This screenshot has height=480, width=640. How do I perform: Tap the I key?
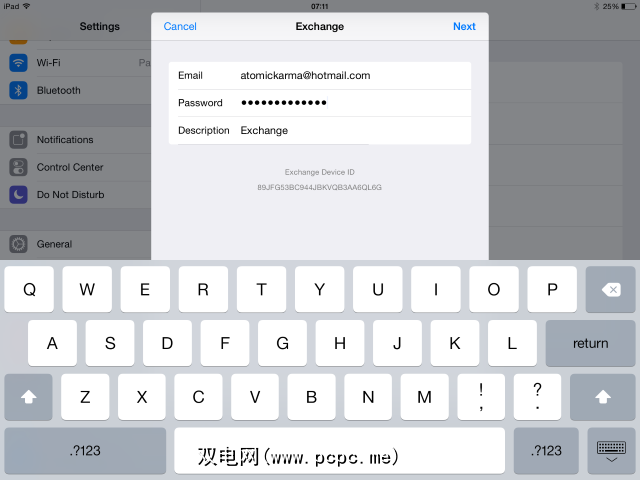point(436,289)
